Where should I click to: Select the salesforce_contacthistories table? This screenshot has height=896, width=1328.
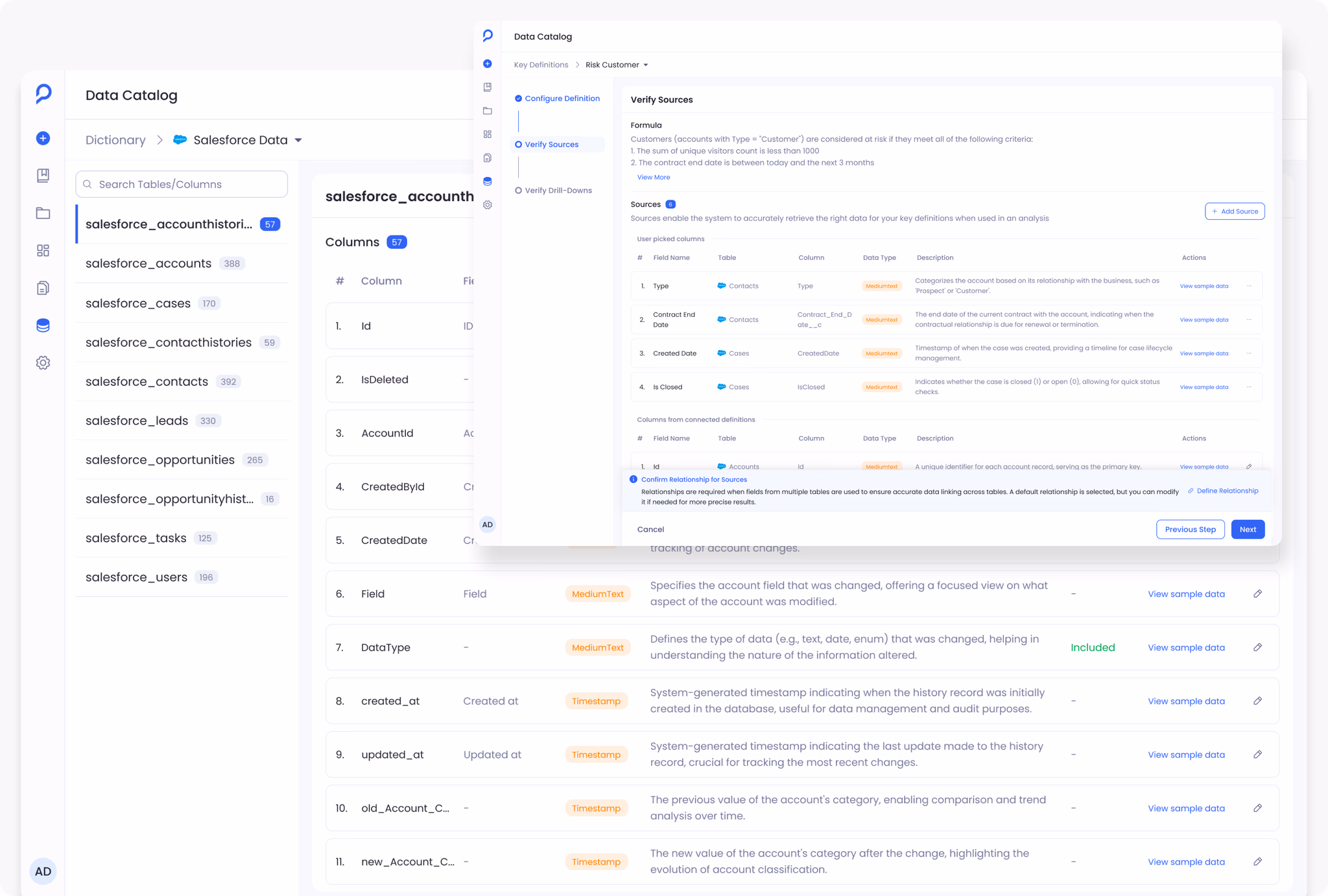[182, 342]
